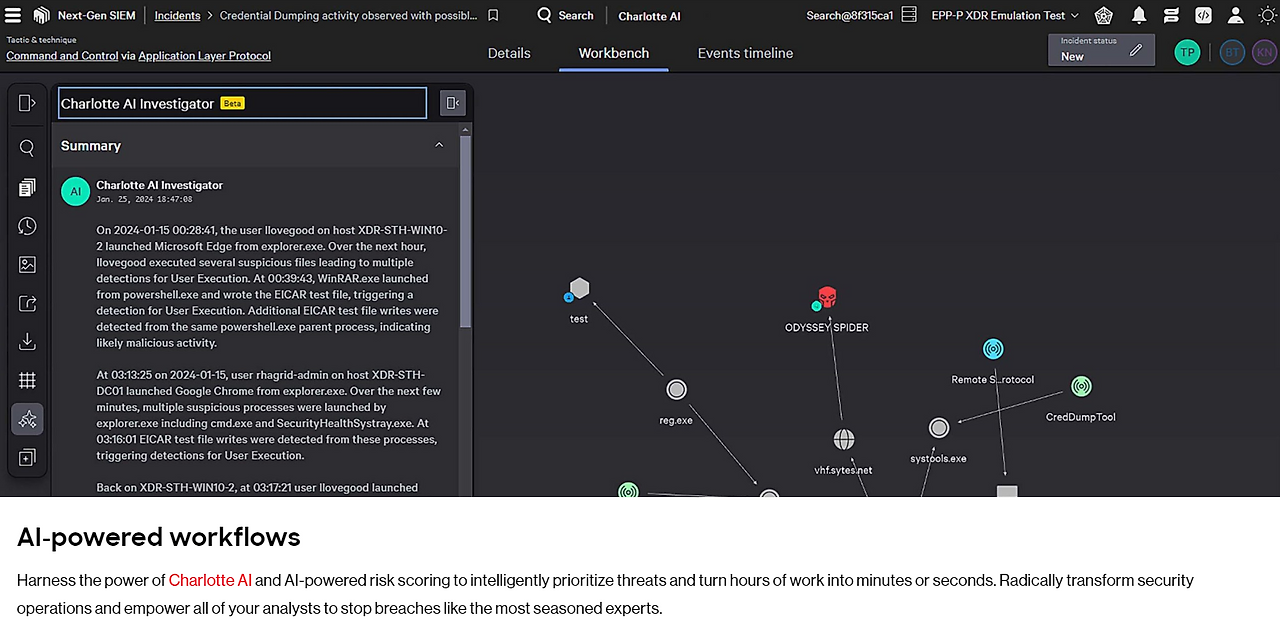Viewport: 1280px width, 637px height.
Task: Open Charlotte AI from top bar
Action: click(649, 15)
